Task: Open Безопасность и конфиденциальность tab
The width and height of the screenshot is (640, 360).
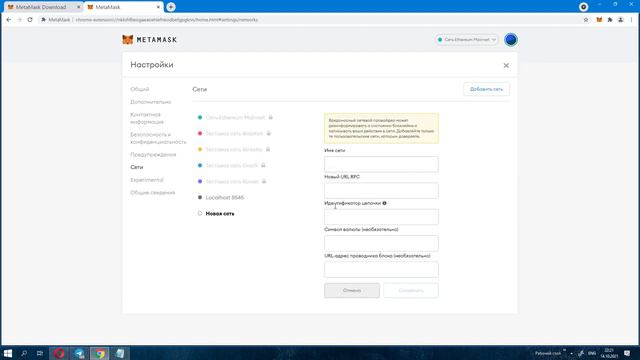Action: [x=158, y=138]
